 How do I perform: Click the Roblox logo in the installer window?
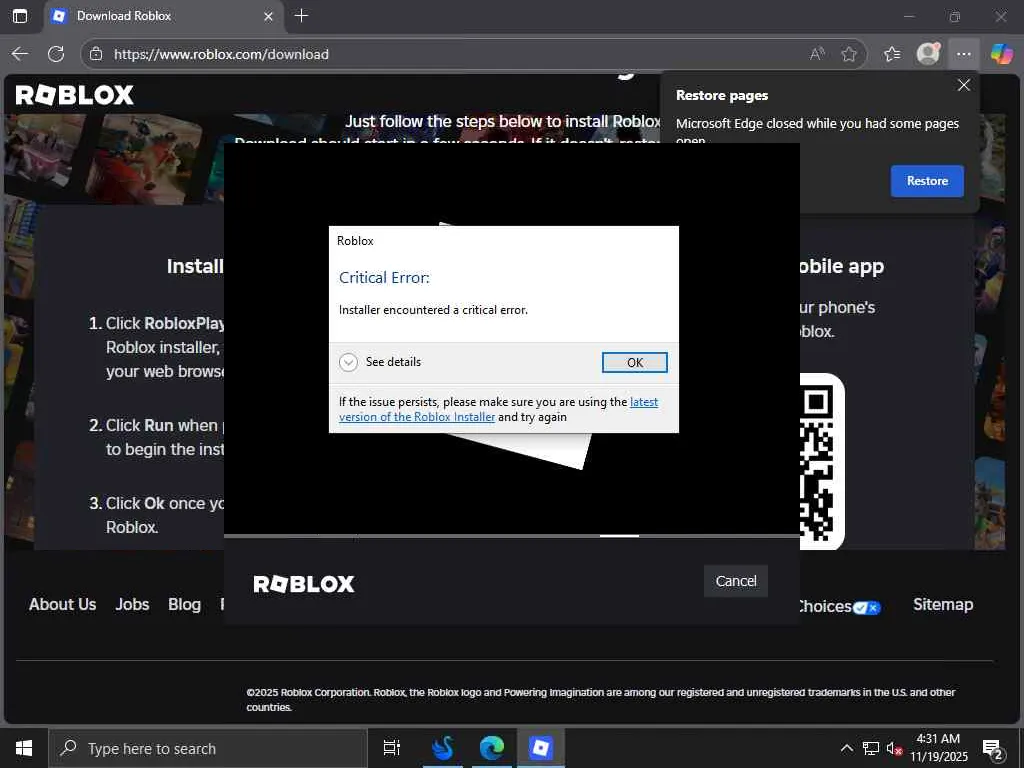pos(304,584)
